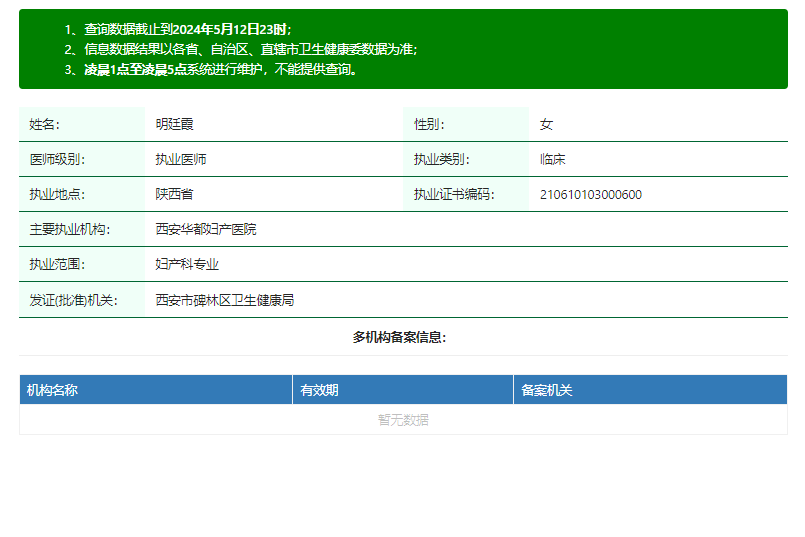805x537 pixels.
Task: Click the 性别 label cell
Action: [466, 124]
